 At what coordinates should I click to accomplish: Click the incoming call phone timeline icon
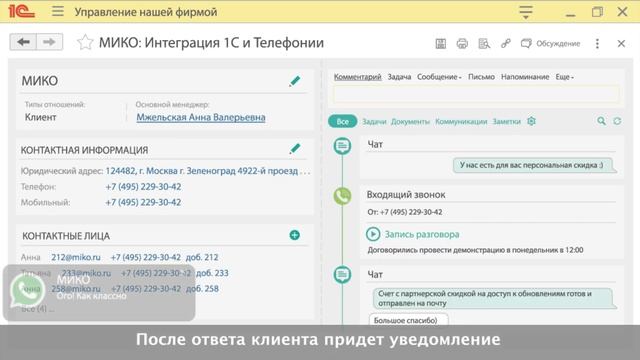(x=342, y=196)
